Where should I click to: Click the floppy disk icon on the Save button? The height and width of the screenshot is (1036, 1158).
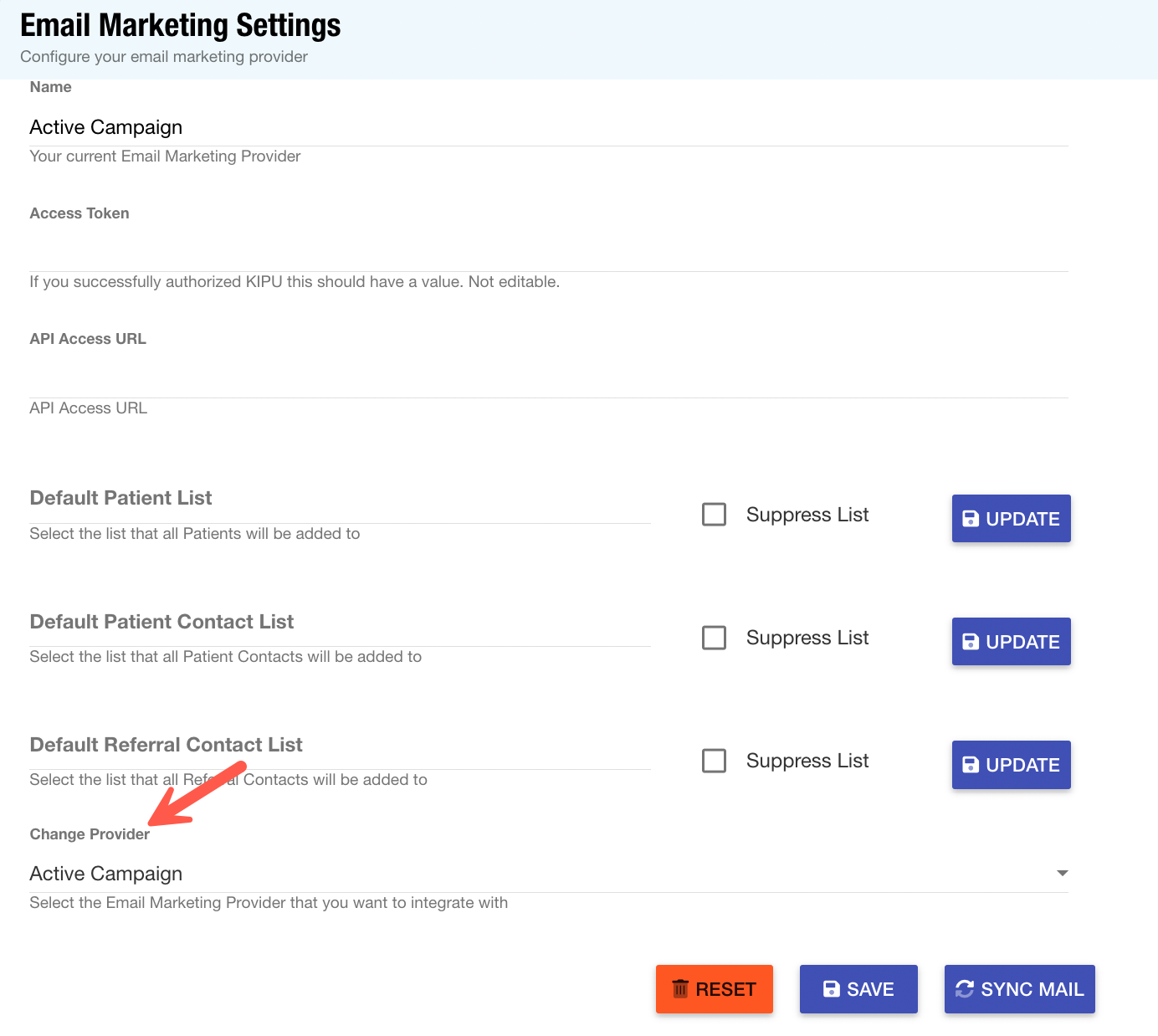832,989
